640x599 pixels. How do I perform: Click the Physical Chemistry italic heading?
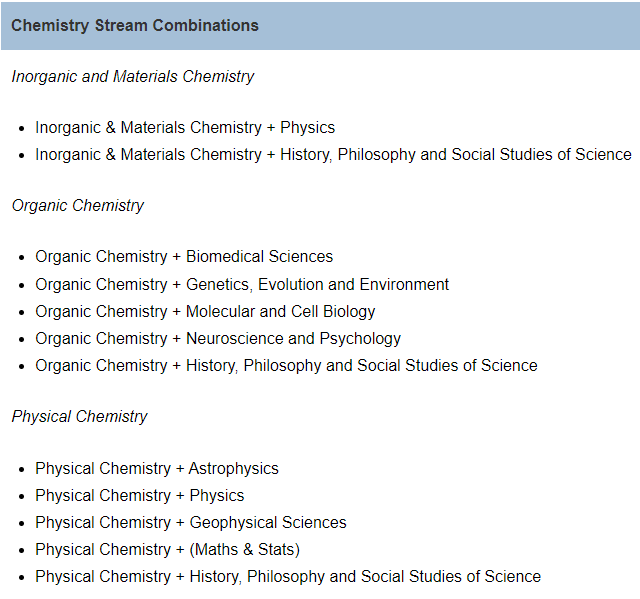coord(79,417)
